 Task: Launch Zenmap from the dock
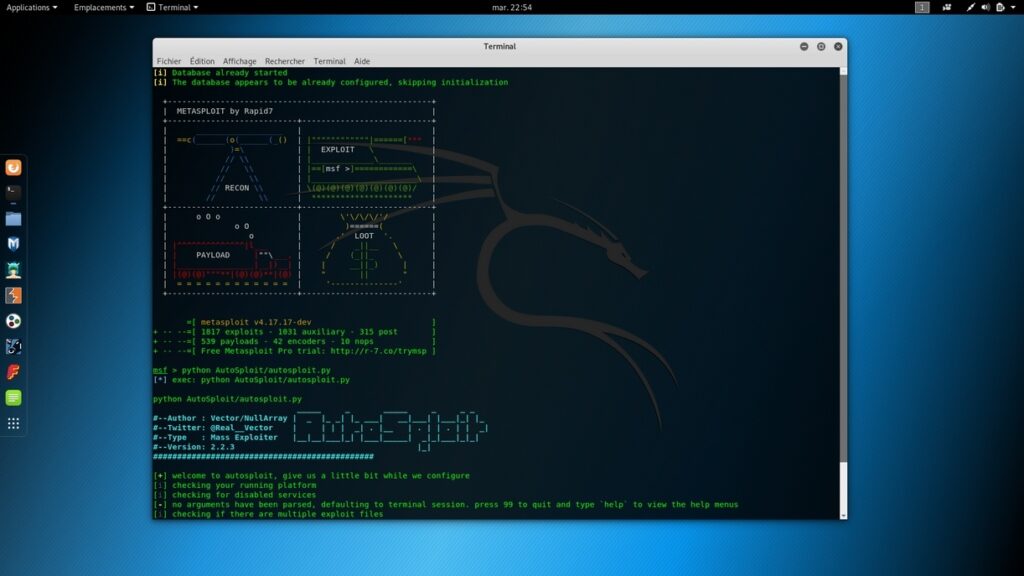(13, 346)
